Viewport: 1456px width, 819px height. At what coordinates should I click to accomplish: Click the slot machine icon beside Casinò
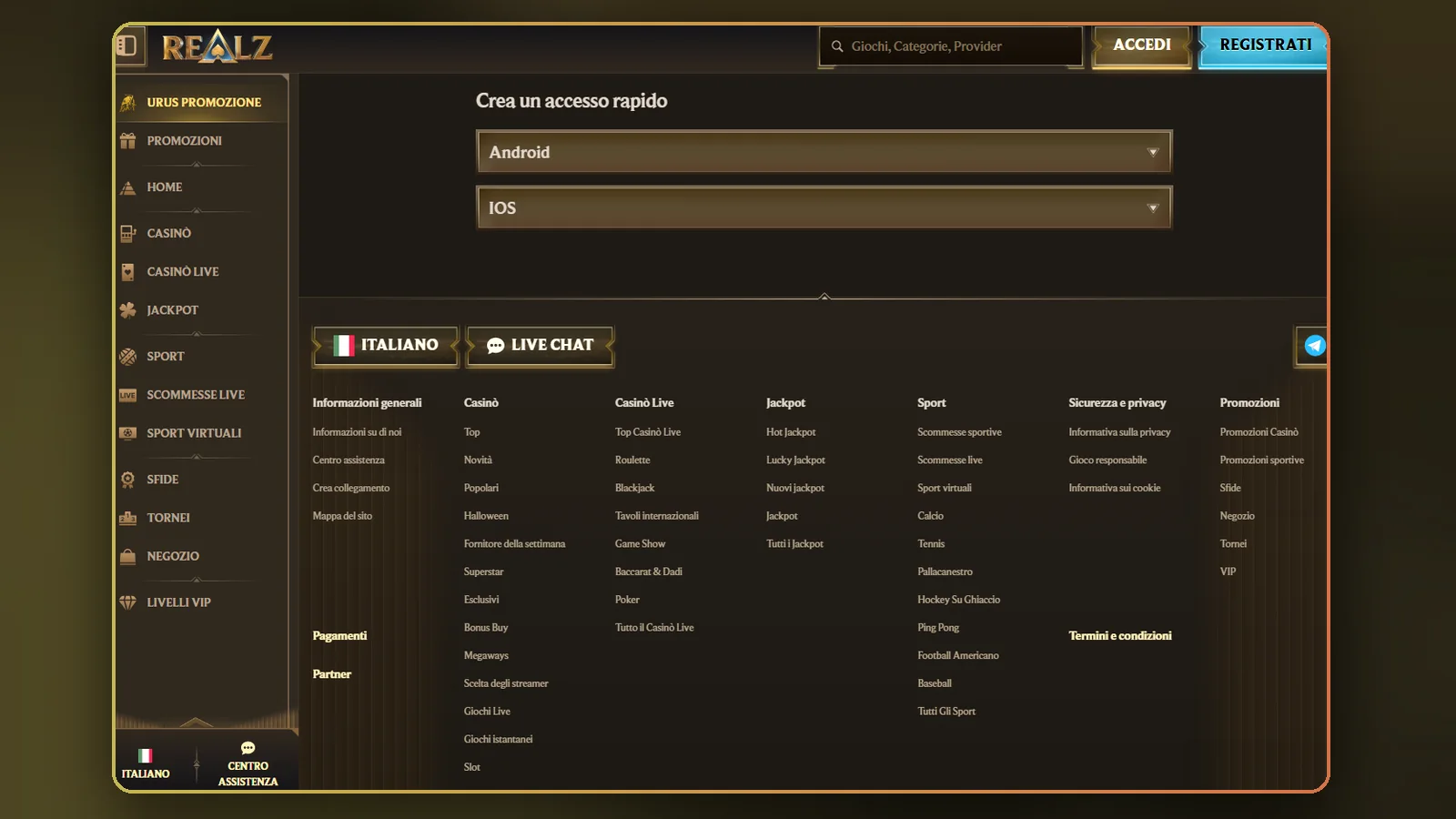point(128,234)
